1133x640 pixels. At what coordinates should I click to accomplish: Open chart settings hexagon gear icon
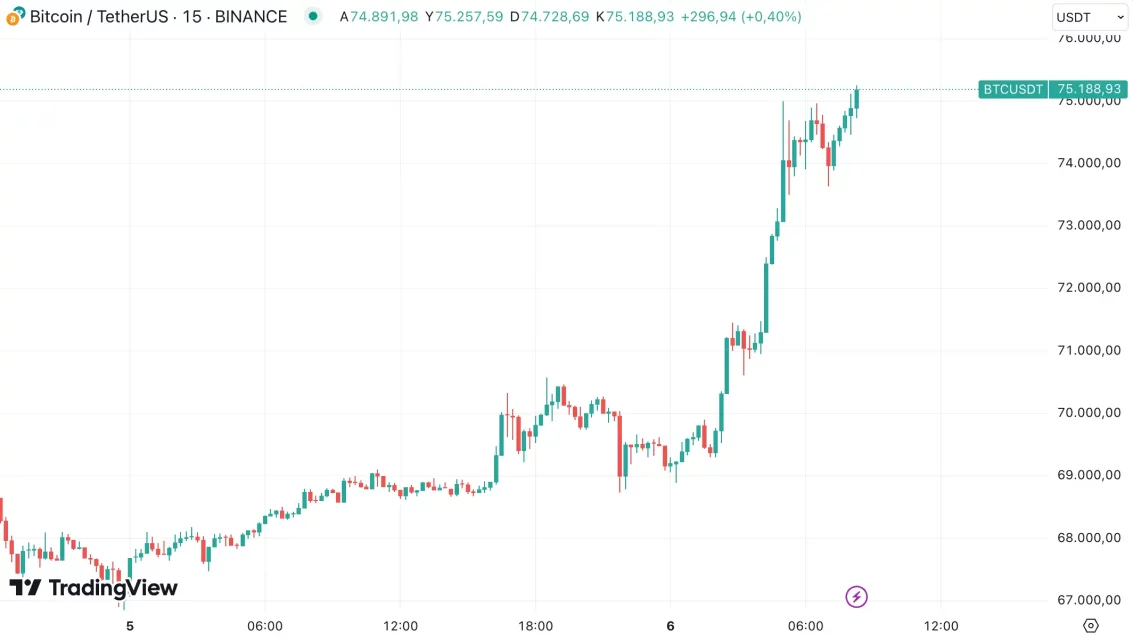click(1091, 626)
